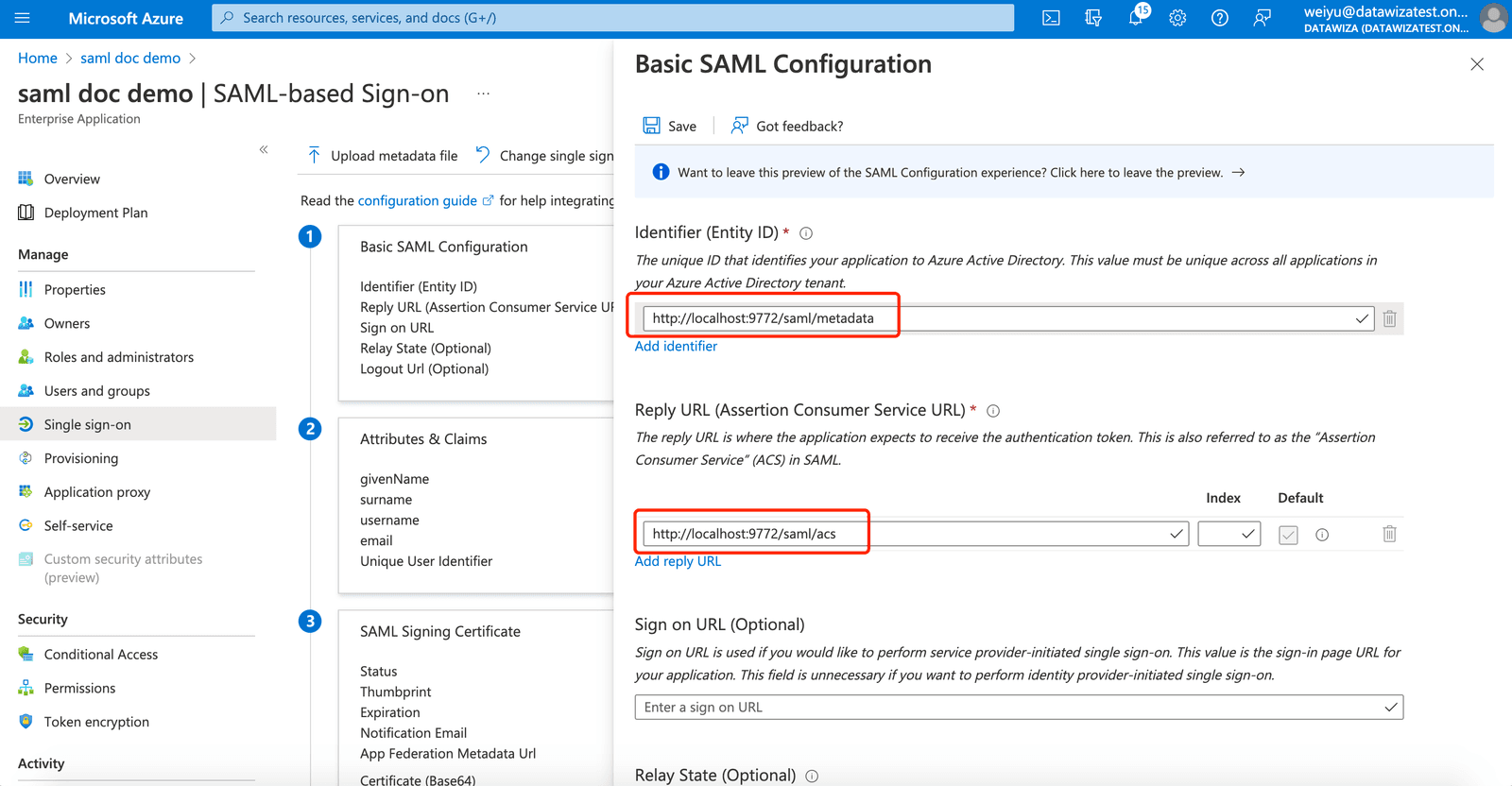The image size is (1512, 786).
Task: Toggle the Default checkbox for reply URL
Action: point(1288,535)
